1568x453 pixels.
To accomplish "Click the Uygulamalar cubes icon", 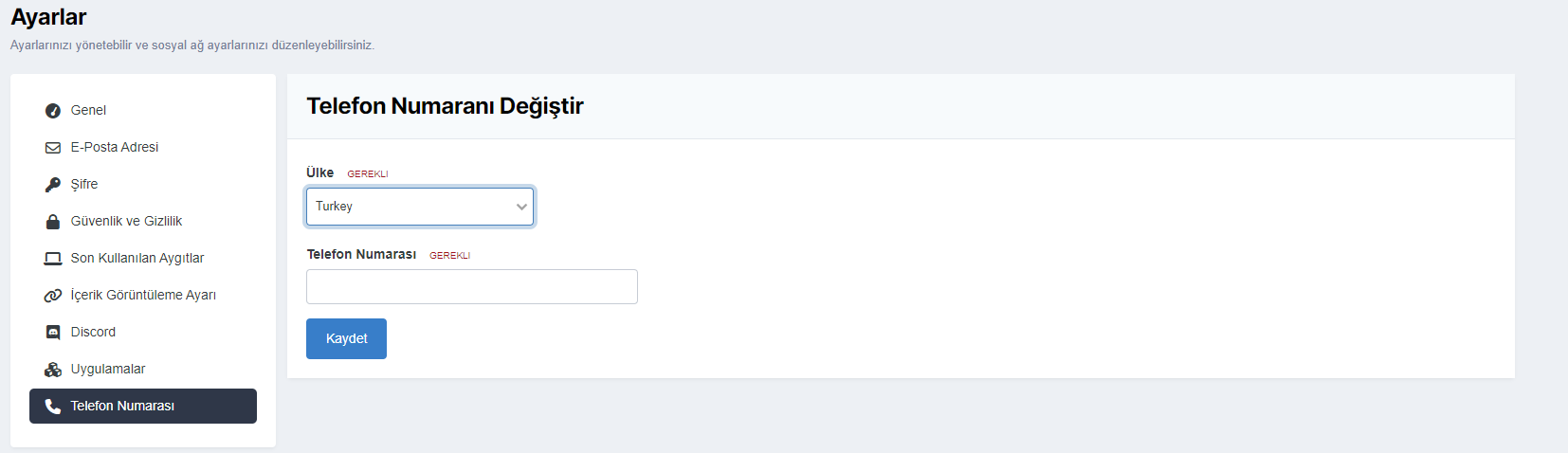I will pos(53,370).
